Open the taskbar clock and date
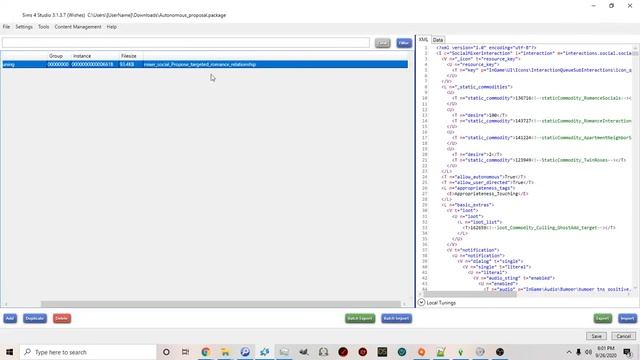640x360 pixels. 606,352
